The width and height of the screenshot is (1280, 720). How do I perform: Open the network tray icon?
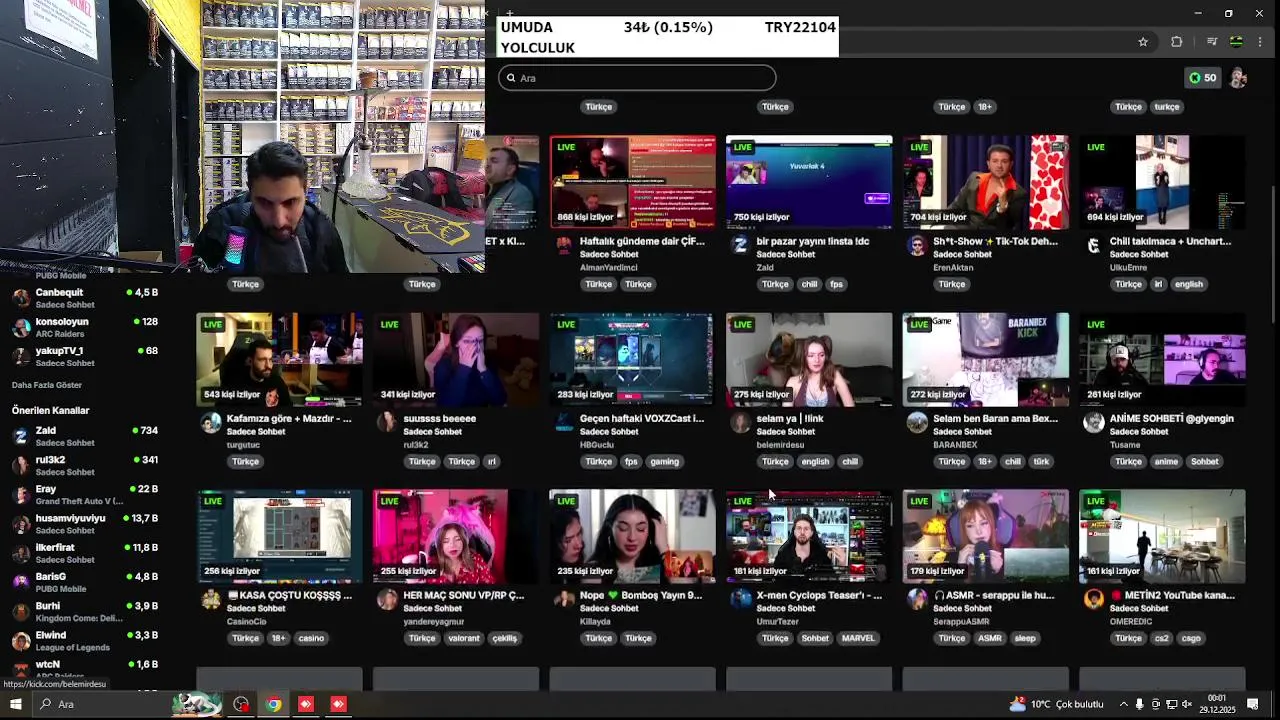pyautogui.click(x=1172, y=704)
